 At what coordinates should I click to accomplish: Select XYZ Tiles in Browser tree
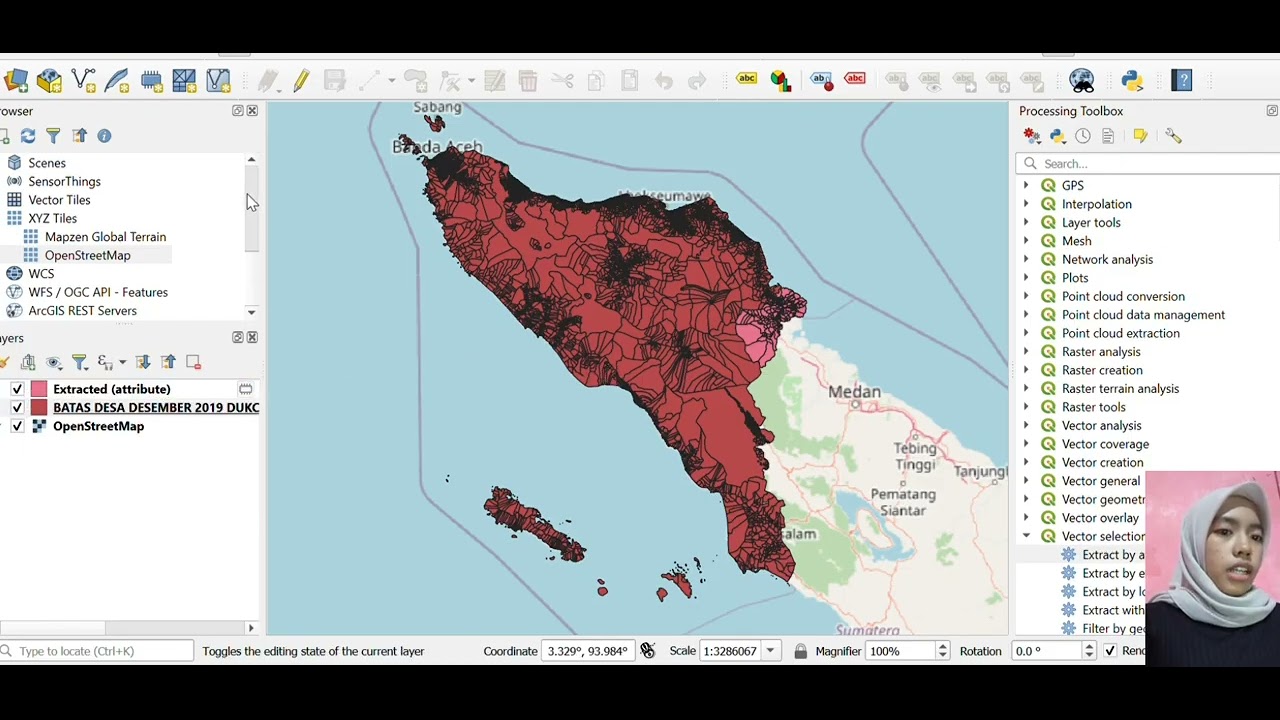[52, 218]
